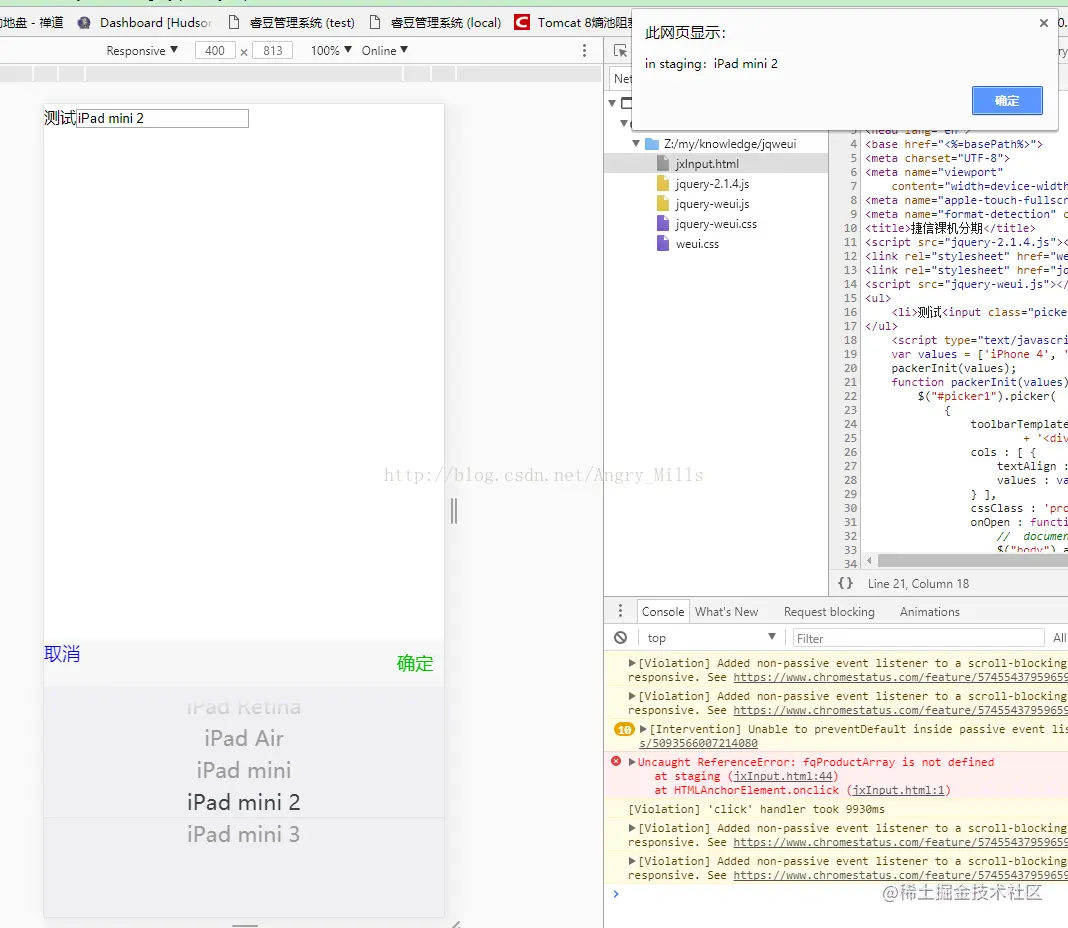1068x928 pixels.
Task: Open jquery-weui.js file
Action: (712, 204)
